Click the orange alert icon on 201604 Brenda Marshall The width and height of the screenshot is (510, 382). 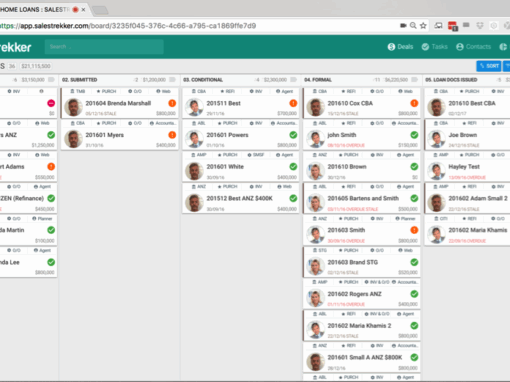172,103
